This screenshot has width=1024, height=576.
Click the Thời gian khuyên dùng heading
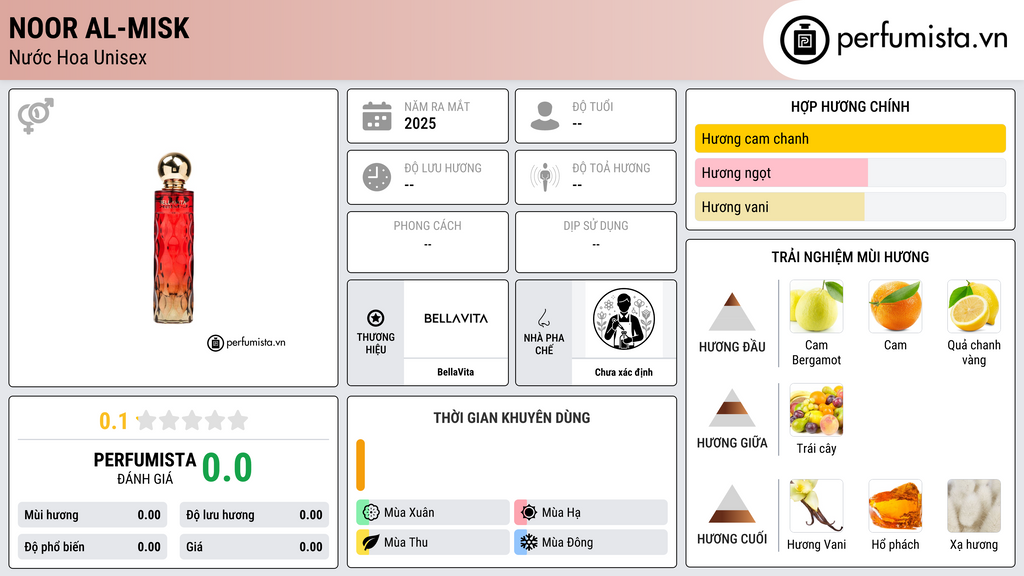coord(512,417)
